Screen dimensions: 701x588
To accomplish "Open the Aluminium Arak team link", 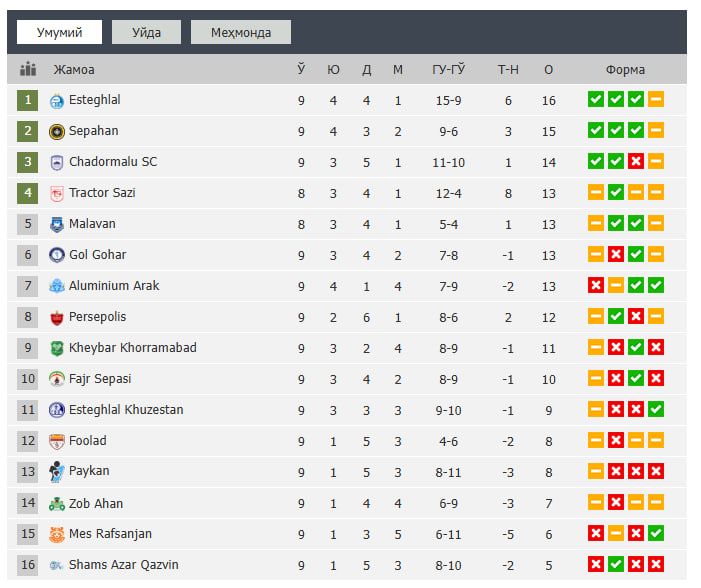I will (x=114, y=286).
